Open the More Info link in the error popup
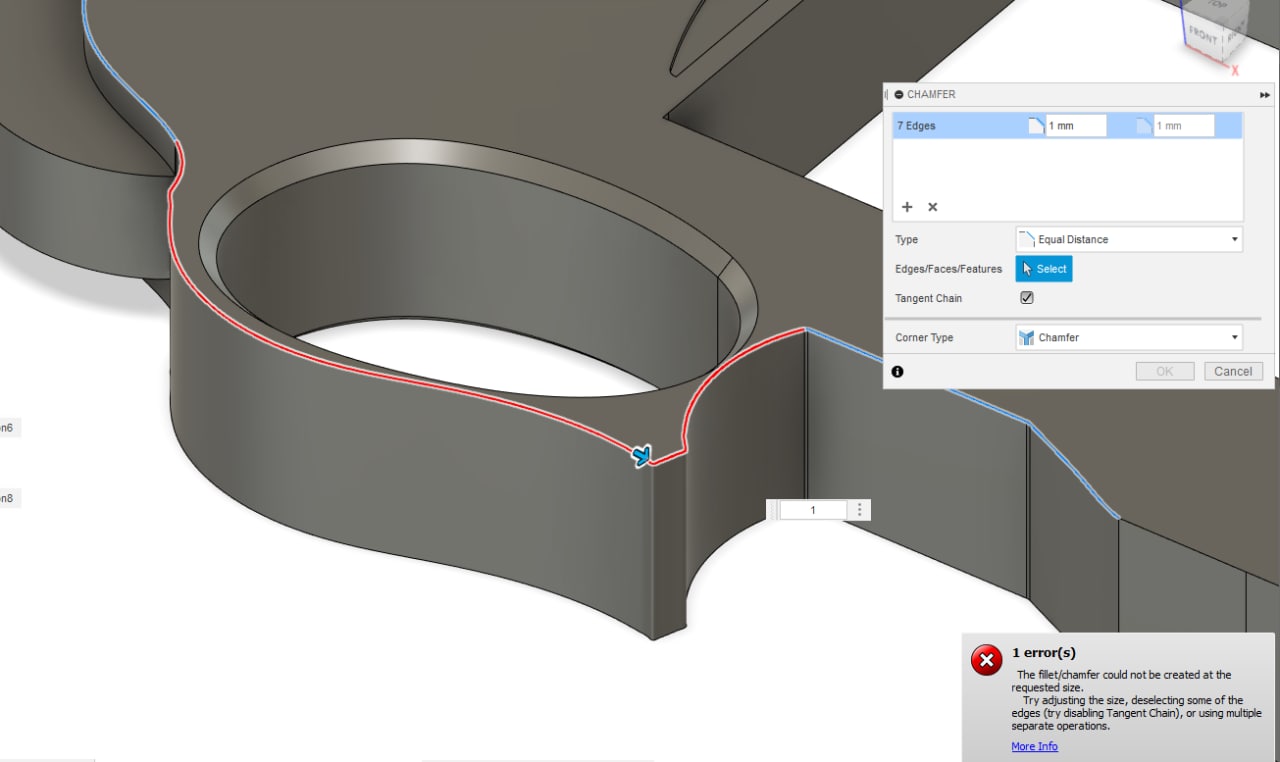1280x762 pixels. pyautogui.click(x=1034, y=747)
